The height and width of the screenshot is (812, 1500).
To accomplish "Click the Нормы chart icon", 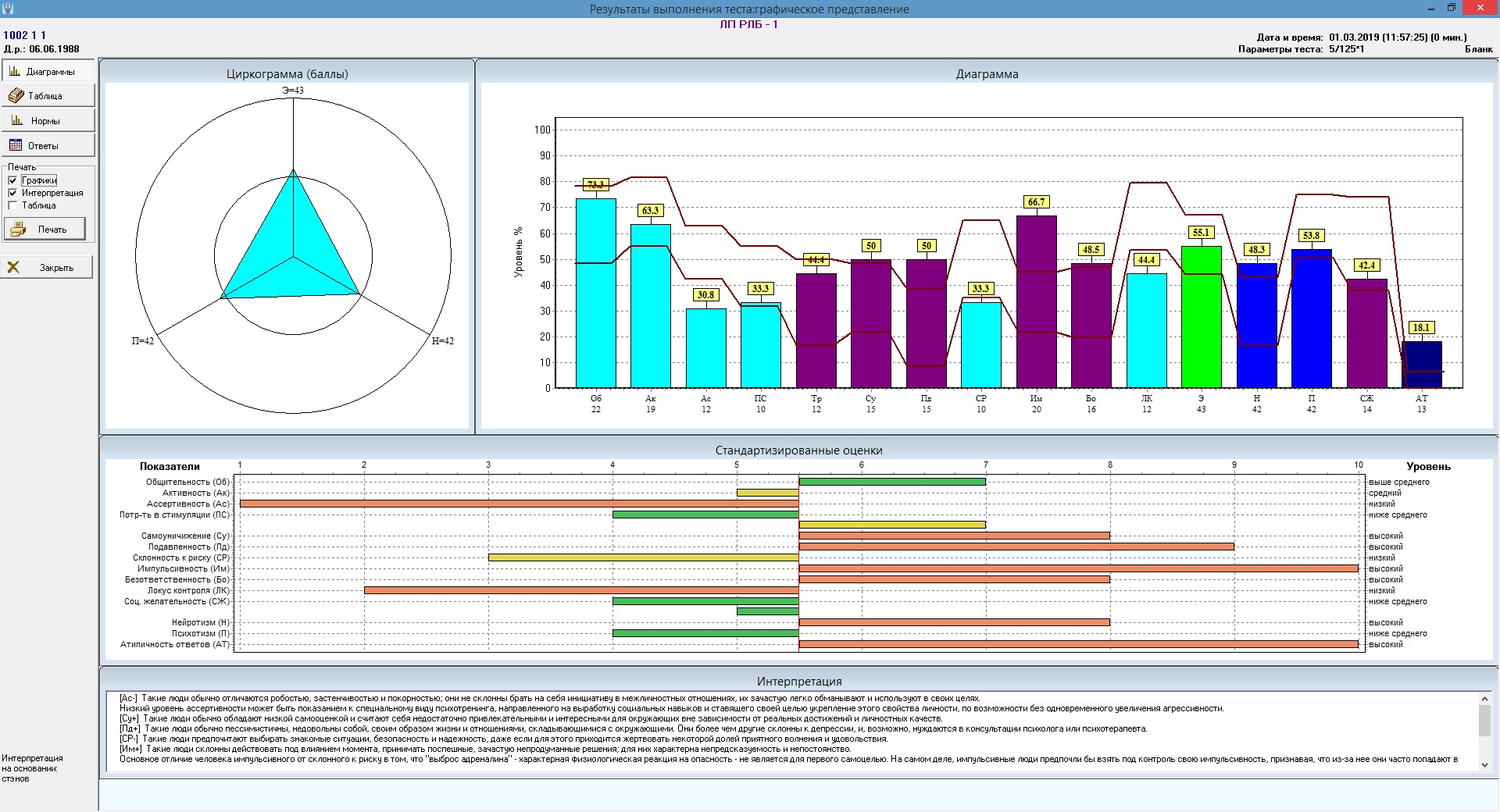I will click(x=16, y=120).
